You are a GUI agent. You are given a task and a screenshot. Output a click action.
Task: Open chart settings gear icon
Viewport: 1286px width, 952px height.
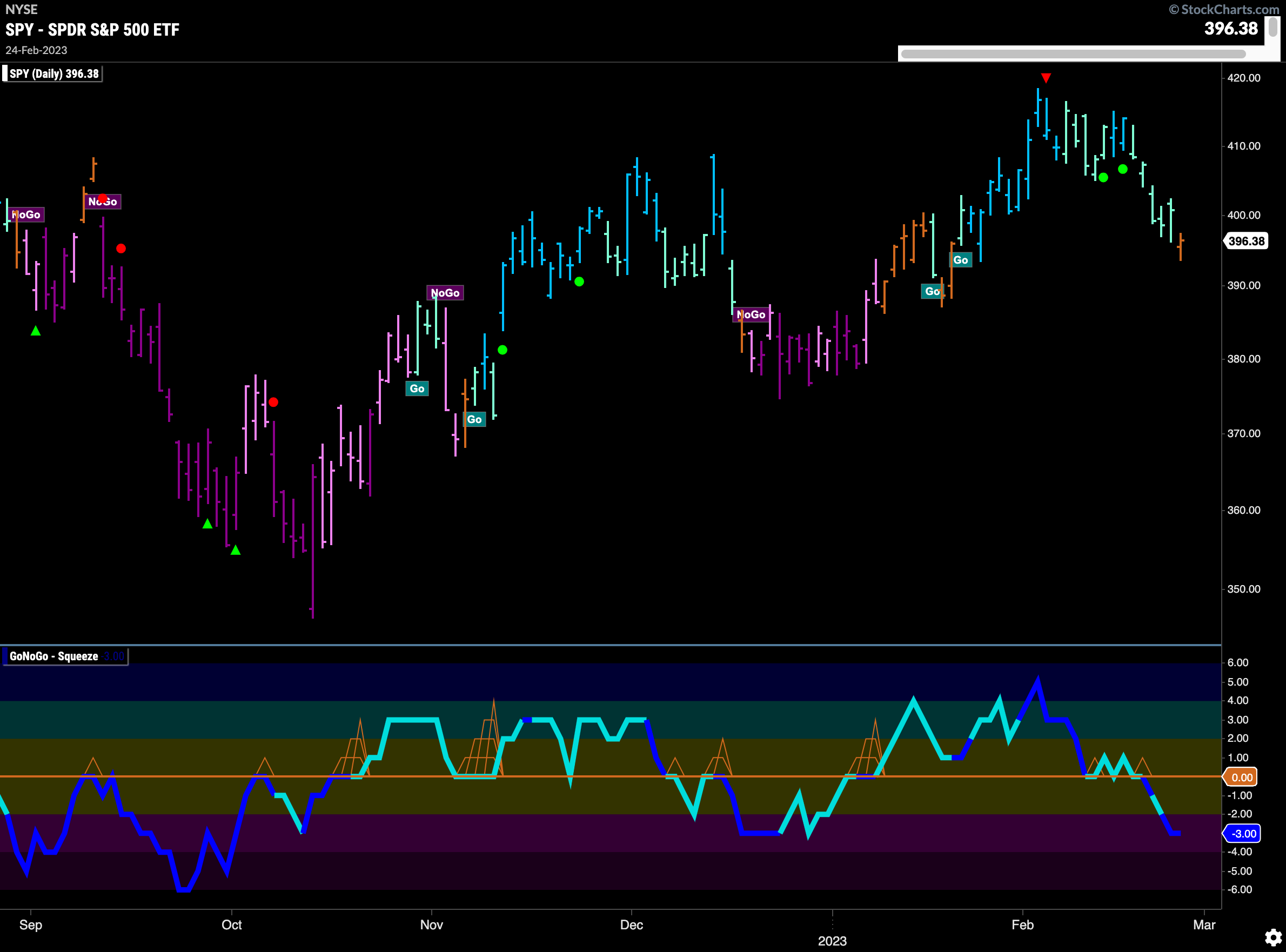pos(1272,937)
